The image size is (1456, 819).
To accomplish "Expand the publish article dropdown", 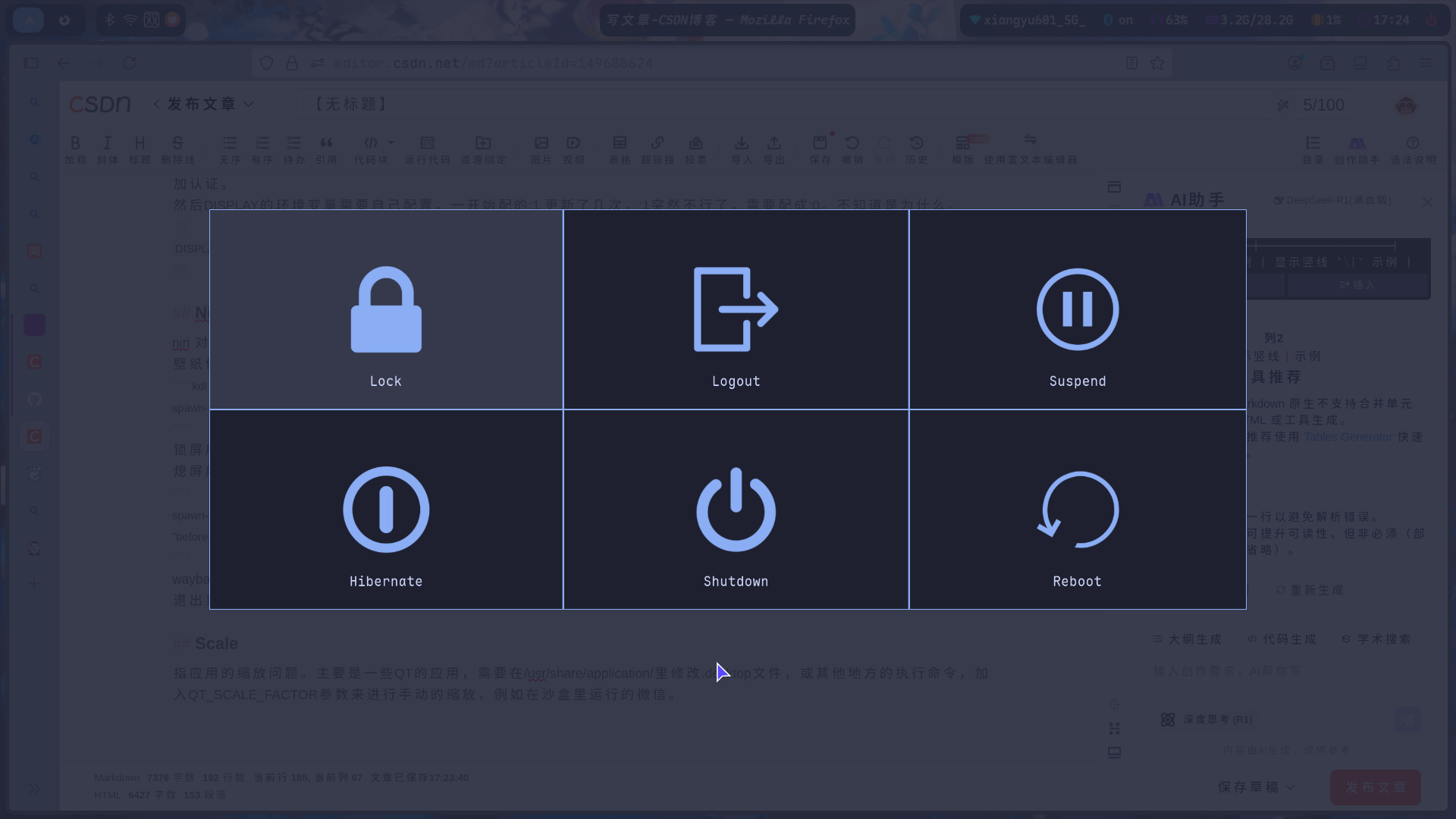I will (x=249, y=104).
